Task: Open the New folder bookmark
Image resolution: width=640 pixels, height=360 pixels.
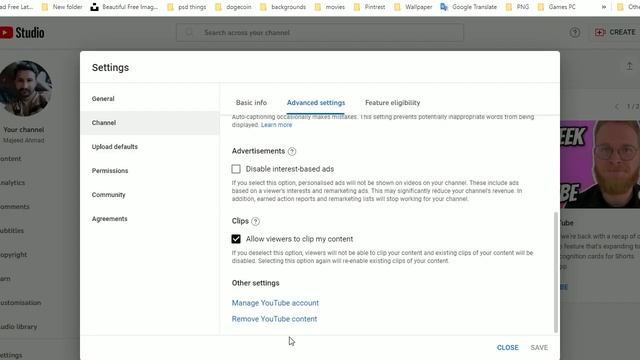Action: [62, 7]
